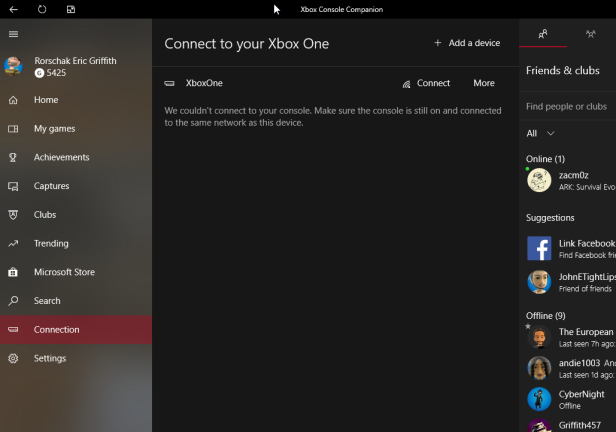The width and height of the screenshot is (616, 432).
Task: Toggle the hamburger navigation menu
Action: (x=13, y=34)
